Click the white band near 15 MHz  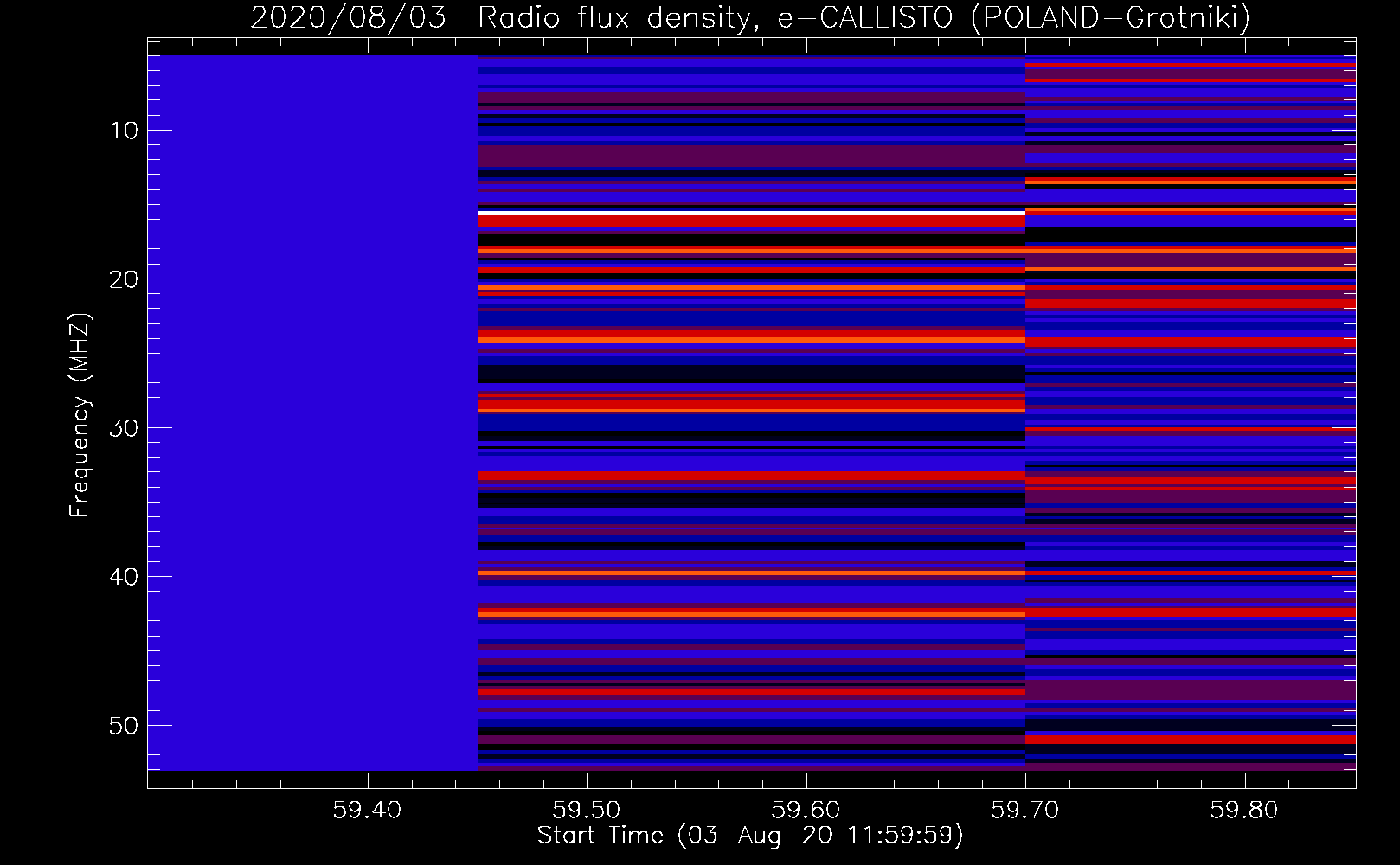coord(751,213)
